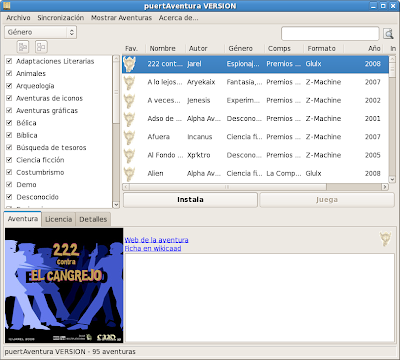Image resolution: width=400 pixels, height=360 pixels.
Task: Toggle Aventuras de iconos checkbox
Action: (9, 98)
